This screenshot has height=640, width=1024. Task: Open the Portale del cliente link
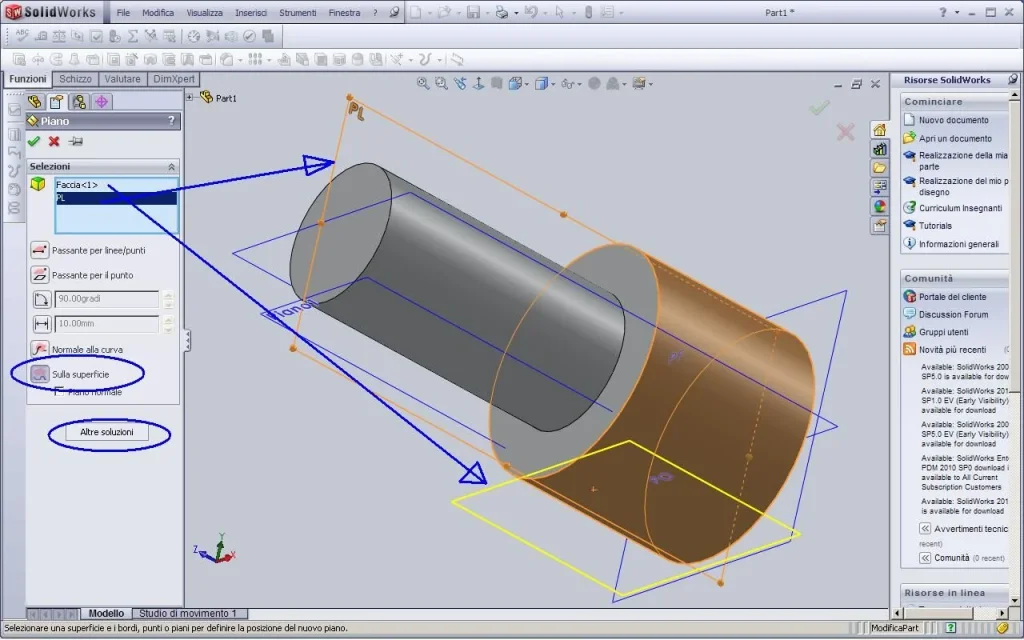tap(953, 296)
